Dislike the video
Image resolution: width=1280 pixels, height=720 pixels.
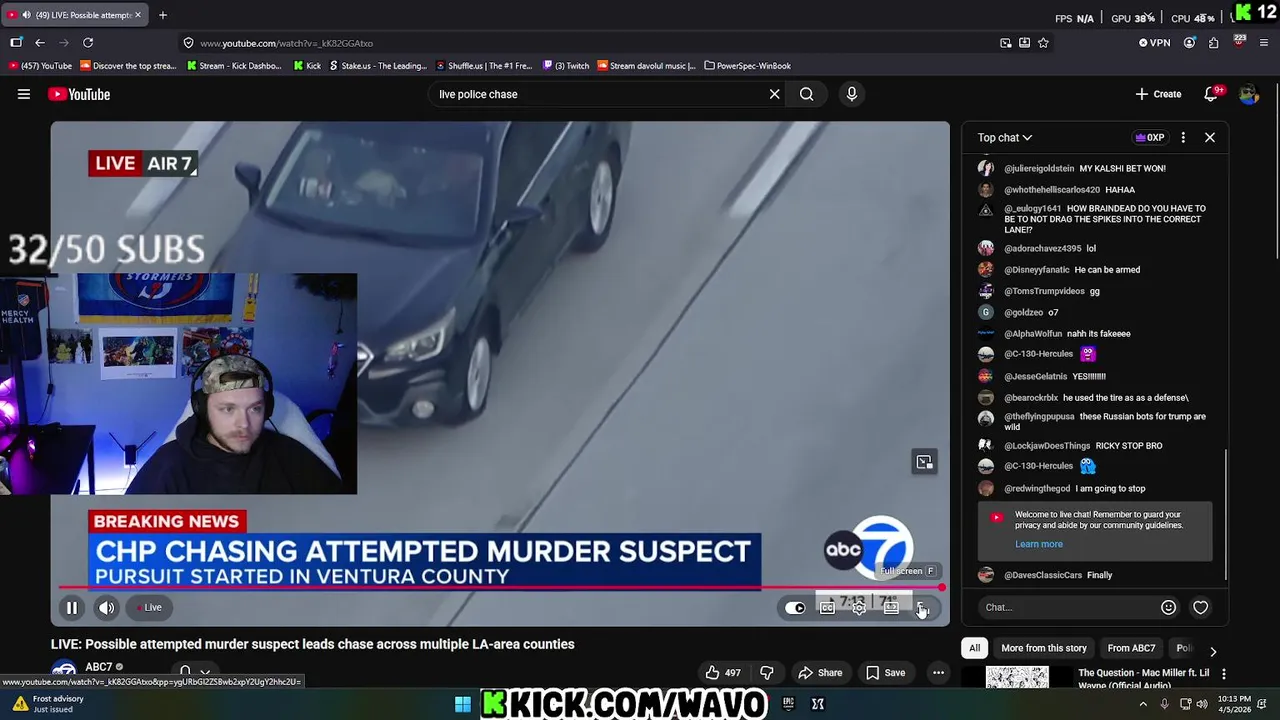click(x=767, y=673)
